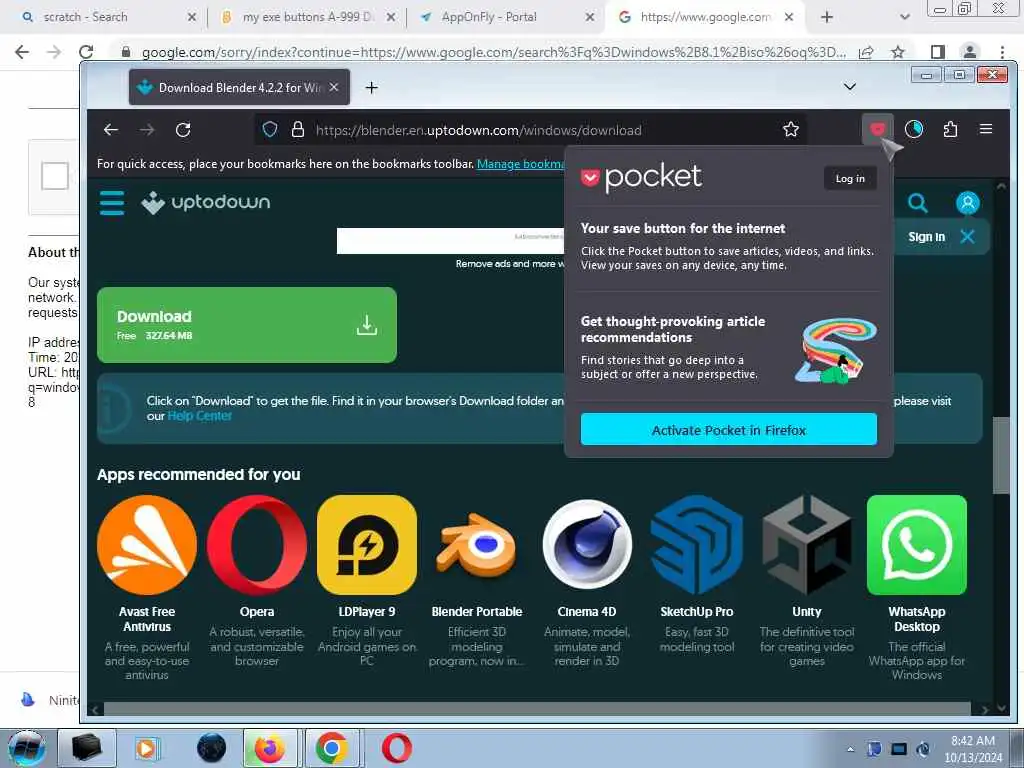The image size is (1024, 768).
Task: Open the Firefox list all tabs chevron
Action: click(x=850, y=86)
